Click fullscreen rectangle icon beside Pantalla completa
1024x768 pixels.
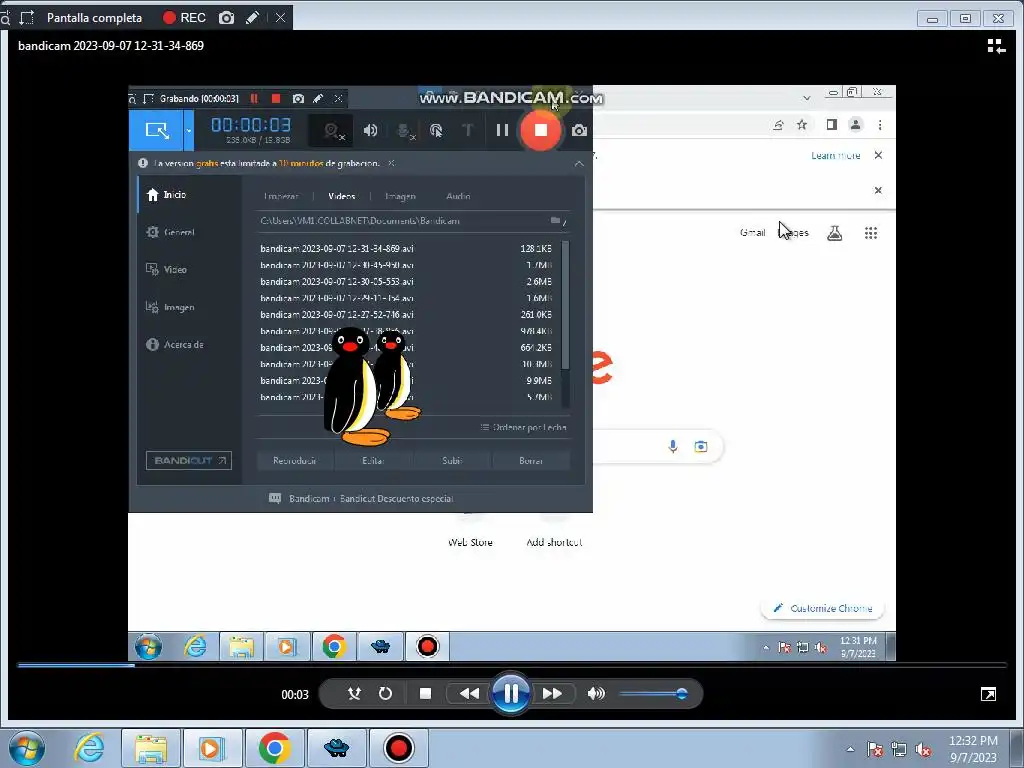coord(27,18)
